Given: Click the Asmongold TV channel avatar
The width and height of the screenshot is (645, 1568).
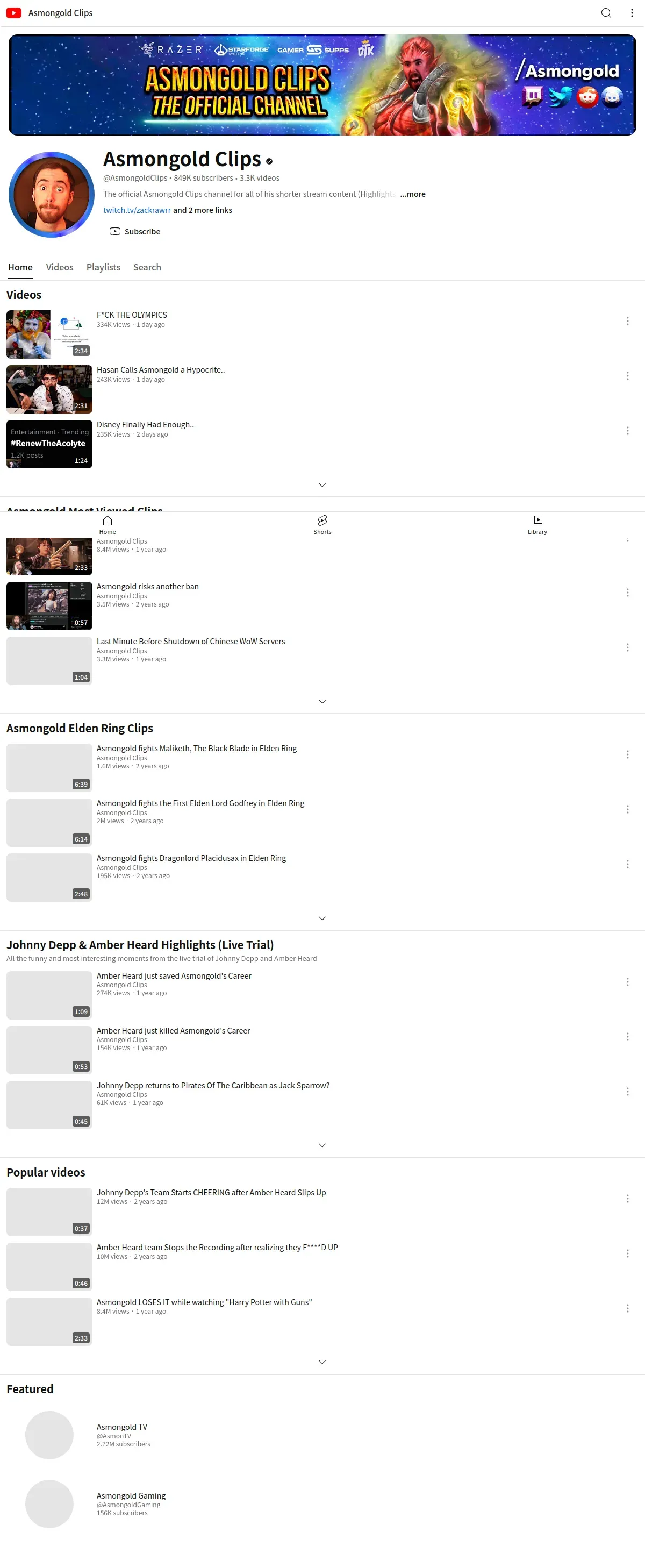Looking at the screenshot, I should click(49, 1435).
